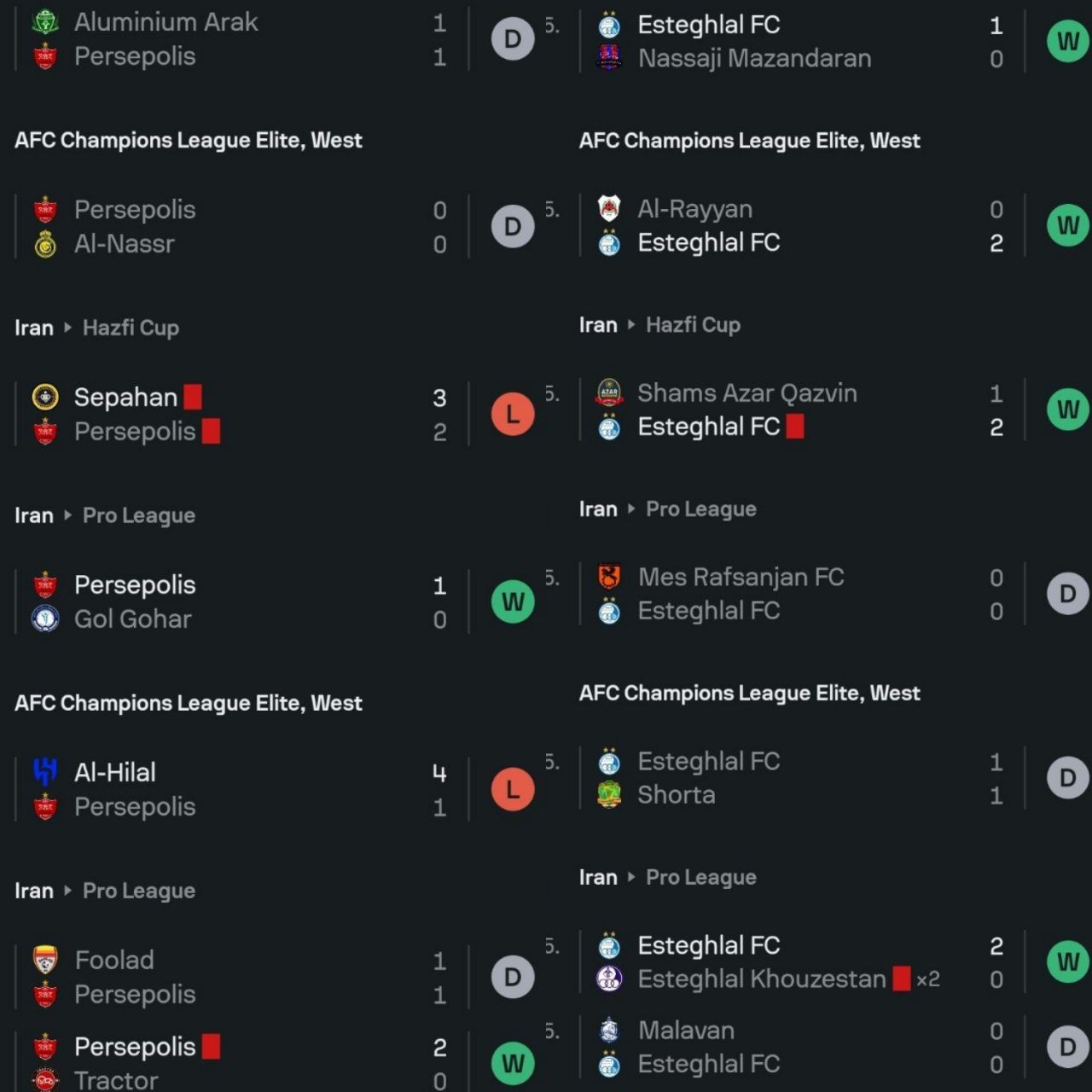Viewport: 1092px width, 1092px height.
Task: Click the Al-Nassr club crest
Action: point(44,244)
